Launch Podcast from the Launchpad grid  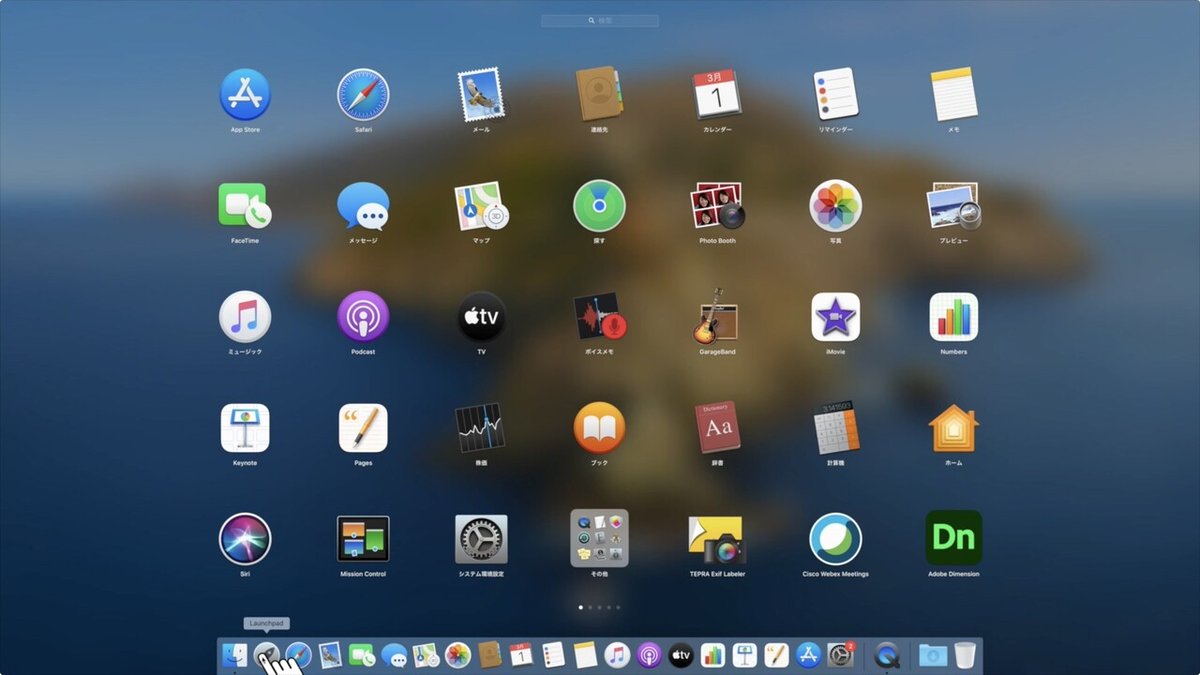click(363, 317)
